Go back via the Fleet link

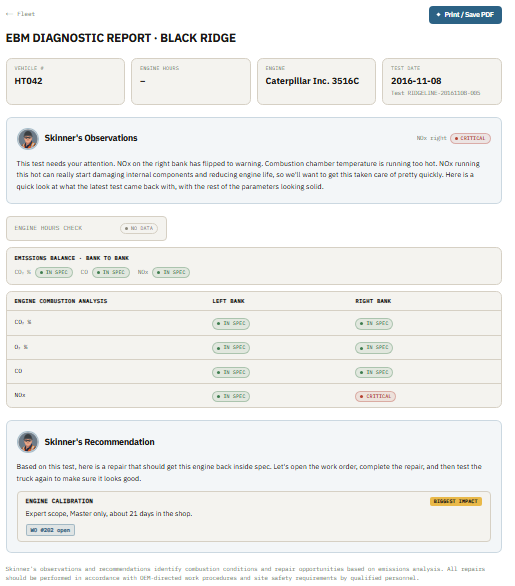(21, 14)
